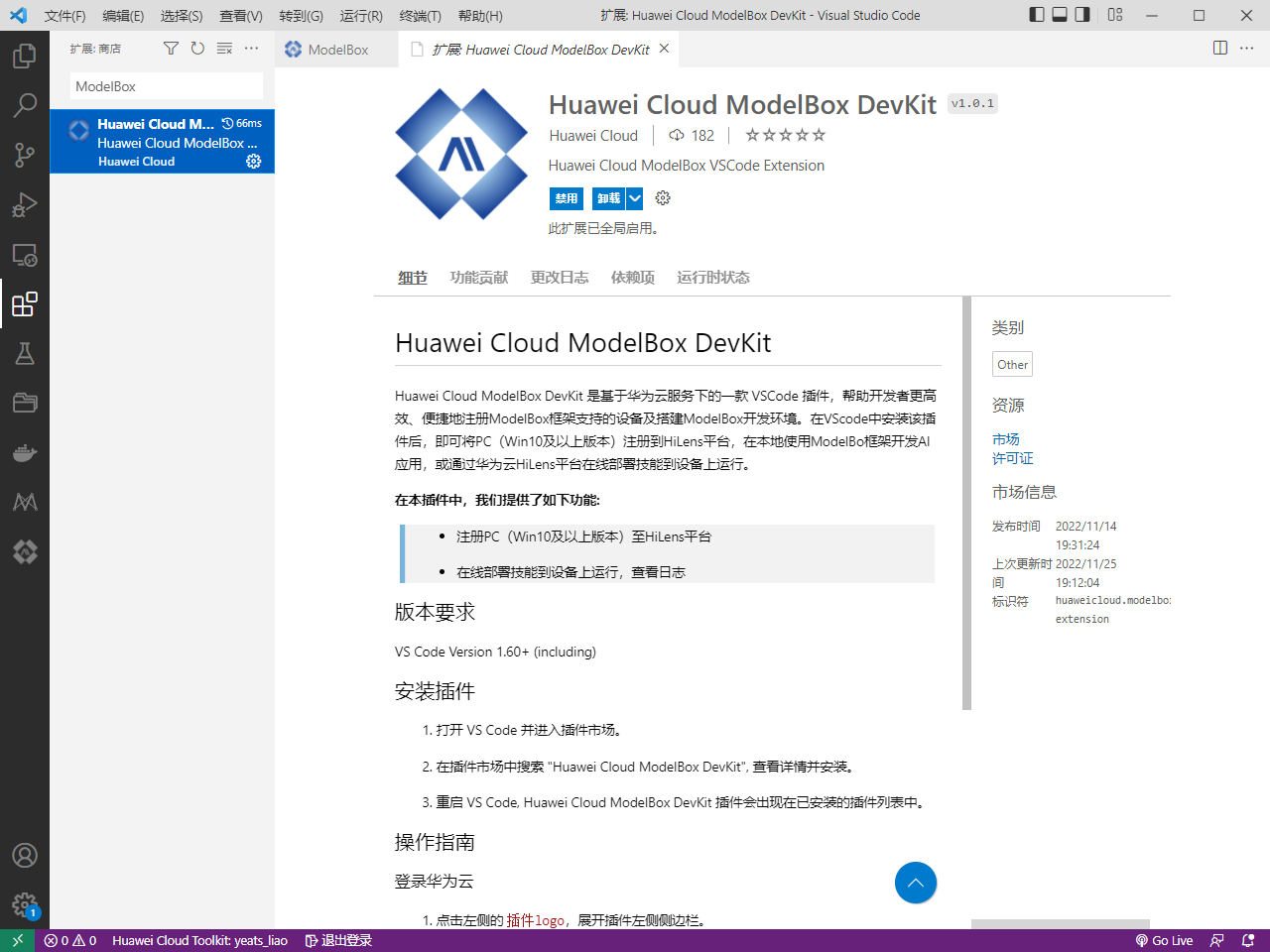Image resolution: width=1270 pixels, height=952 pixels.
Task: Click the 禁用 disable button
Action: tap(567, 198)
